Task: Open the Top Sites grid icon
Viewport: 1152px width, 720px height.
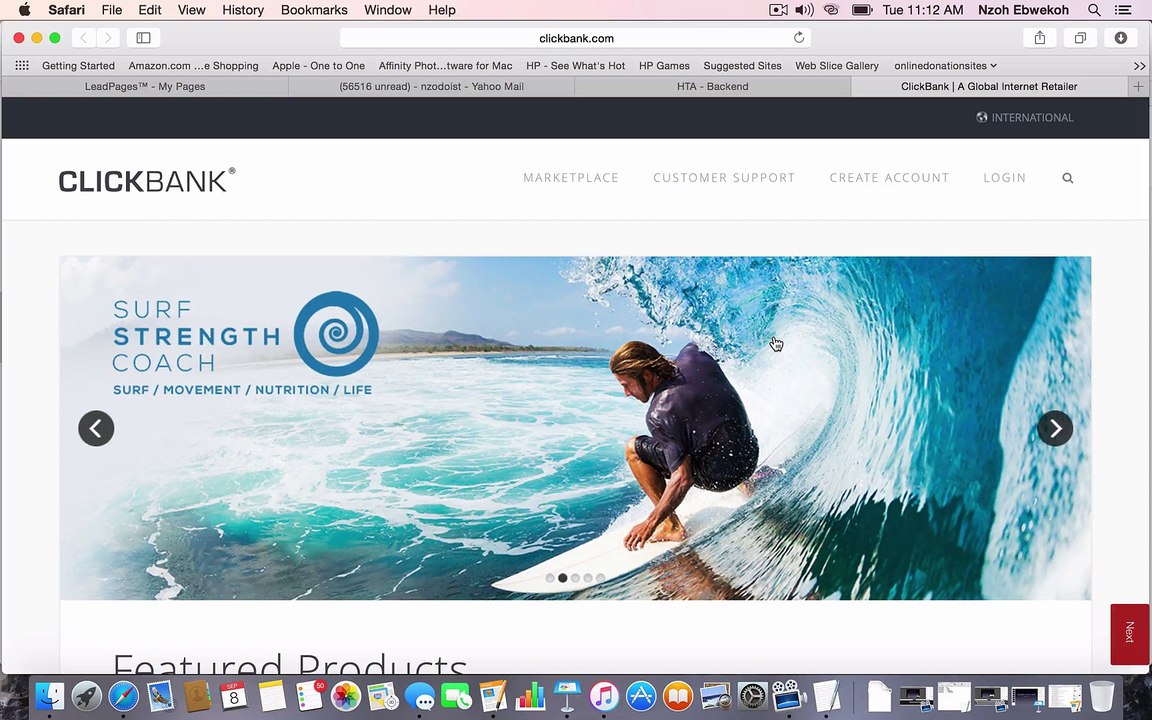Action: 22,65
